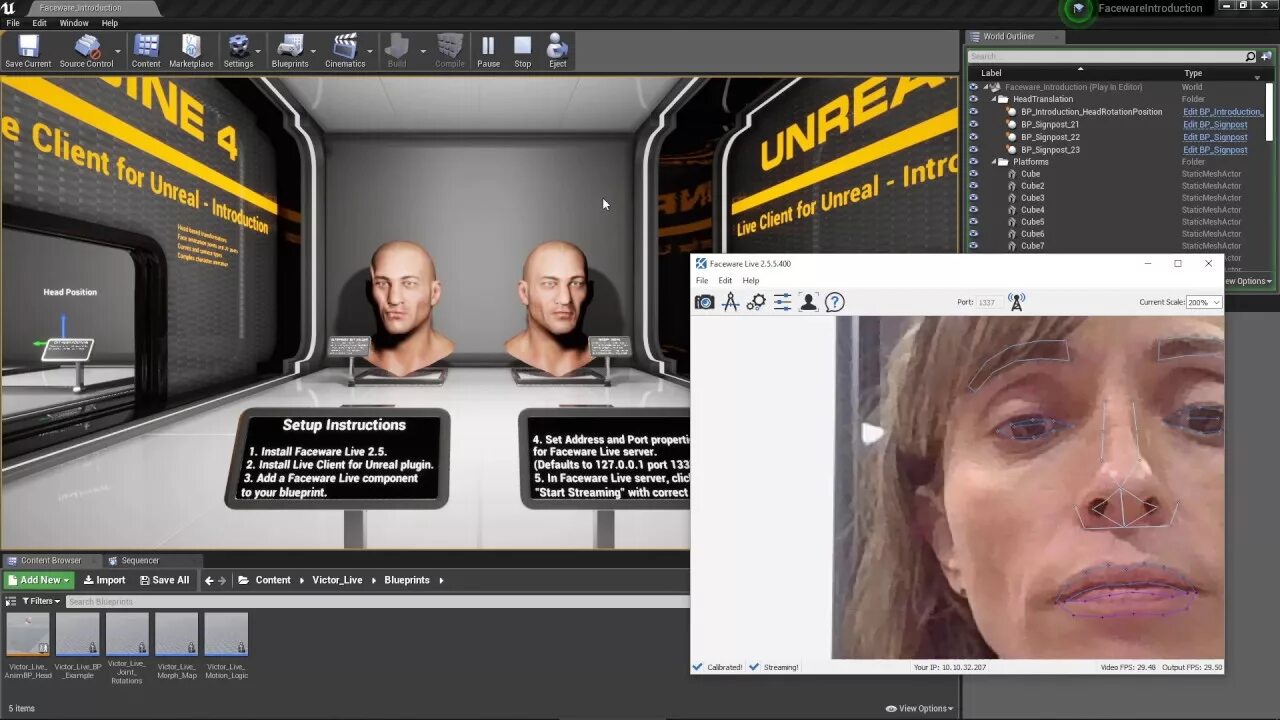The height and width of the screenshot is (720, 1280).
Task: Open the gears settings icon in Faceware Live
Action: [x=757, y=302]
